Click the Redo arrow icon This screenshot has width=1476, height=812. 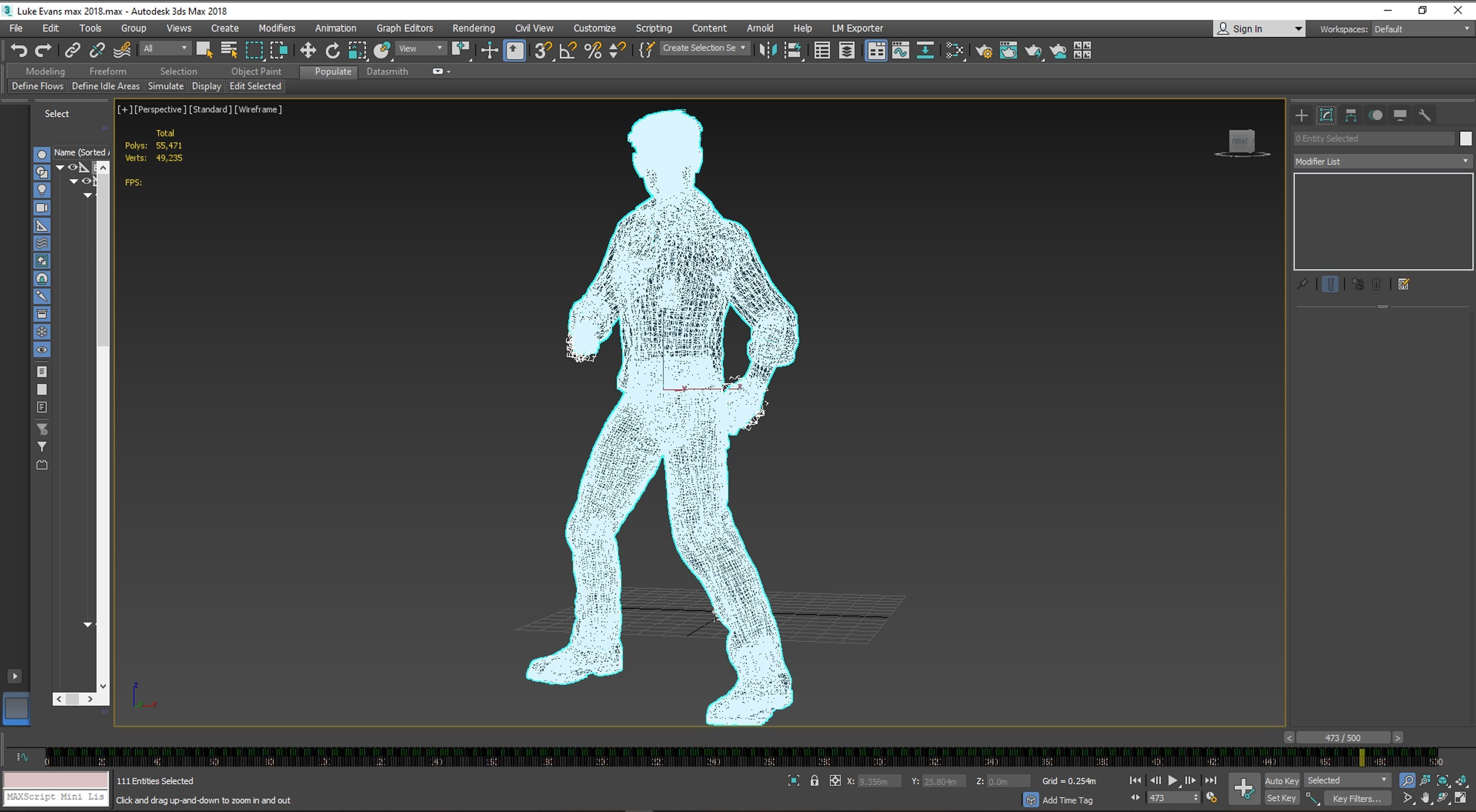(43, 50)
